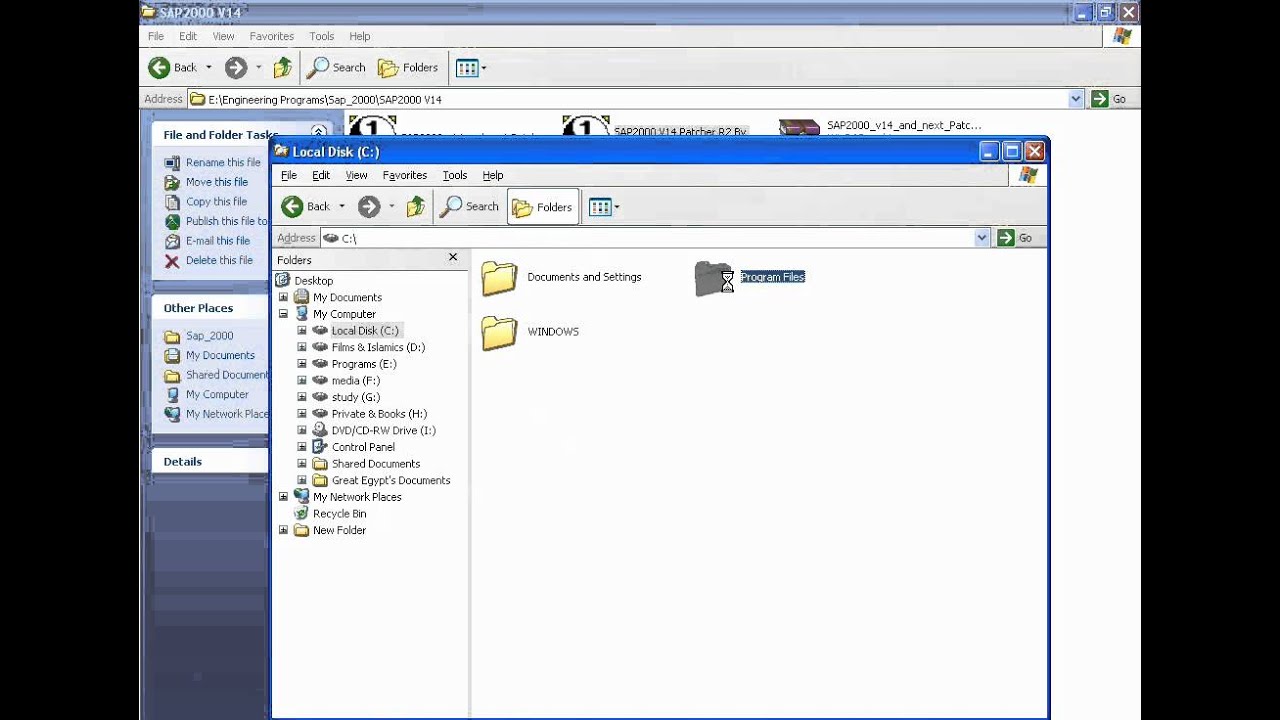Viewport: 1280px width, 720px height.
Task: Click Back button in Local Disk window
Action: click(x=306, y=207)
